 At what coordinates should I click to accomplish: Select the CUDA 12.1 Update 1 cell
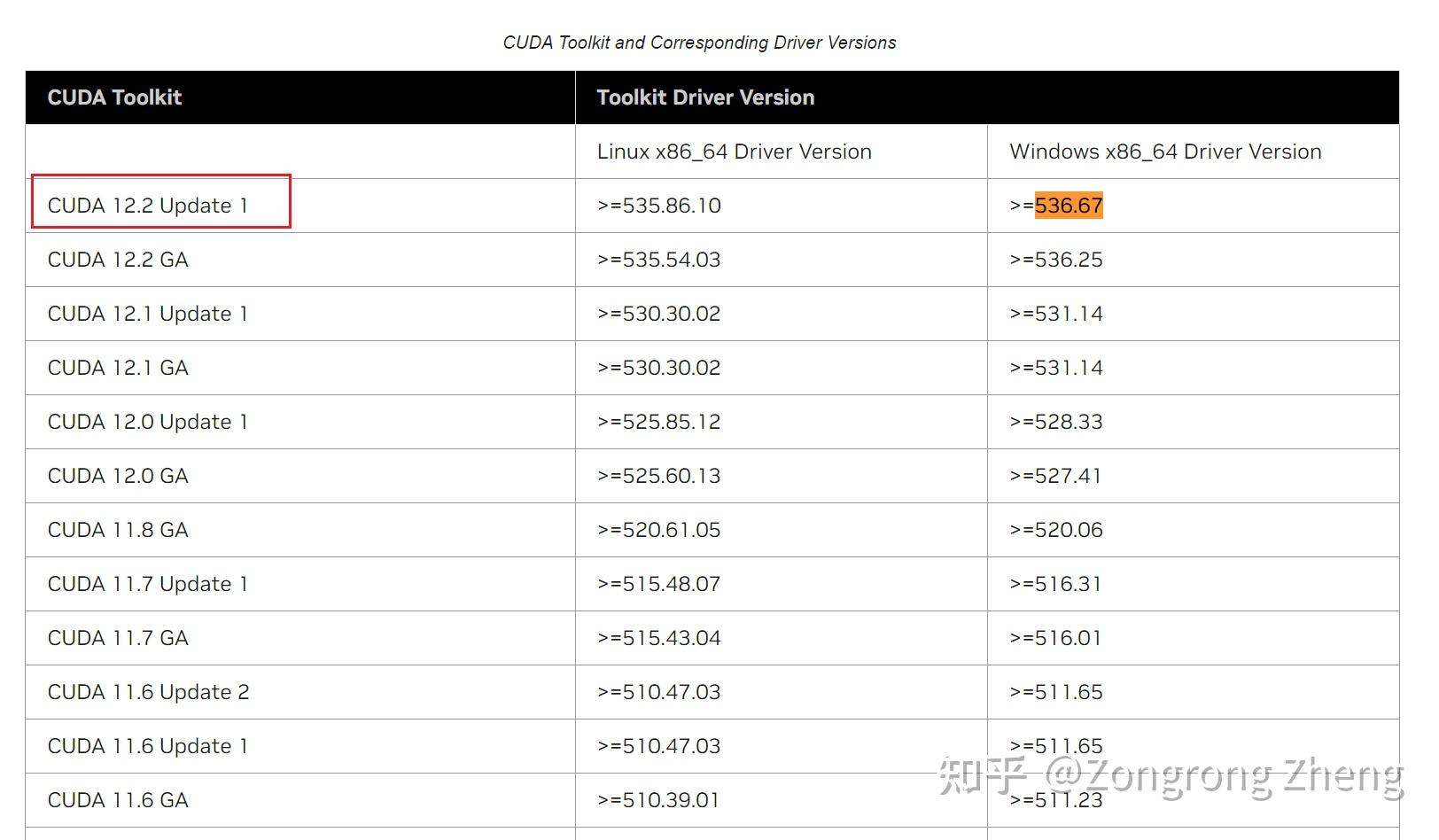[148, 314]
